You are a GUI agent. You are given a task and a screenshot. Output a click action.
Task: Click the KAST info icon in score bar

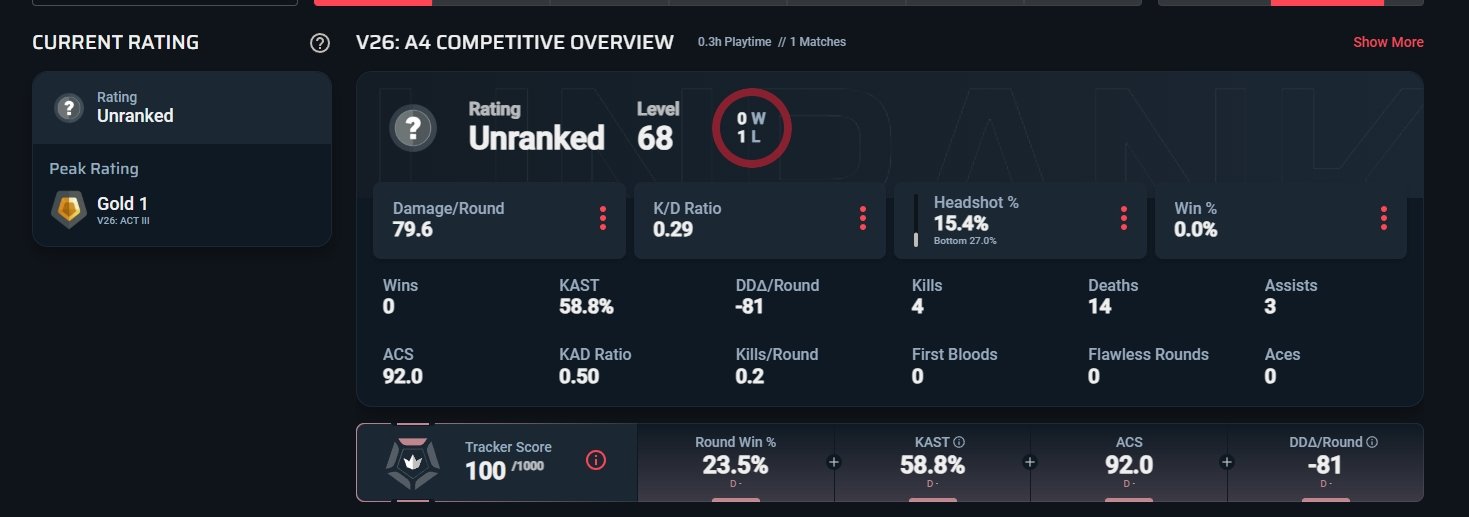point(959,442)
